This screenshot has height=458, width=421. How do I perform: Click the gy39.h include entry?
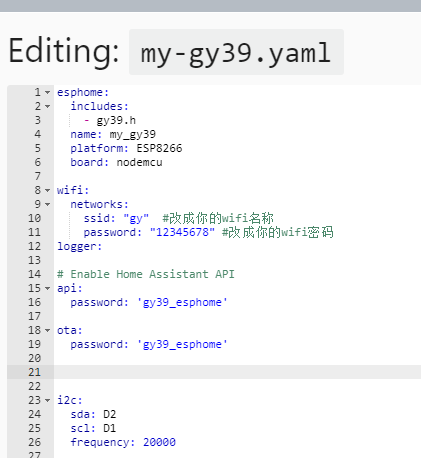[x=116, y=121]
